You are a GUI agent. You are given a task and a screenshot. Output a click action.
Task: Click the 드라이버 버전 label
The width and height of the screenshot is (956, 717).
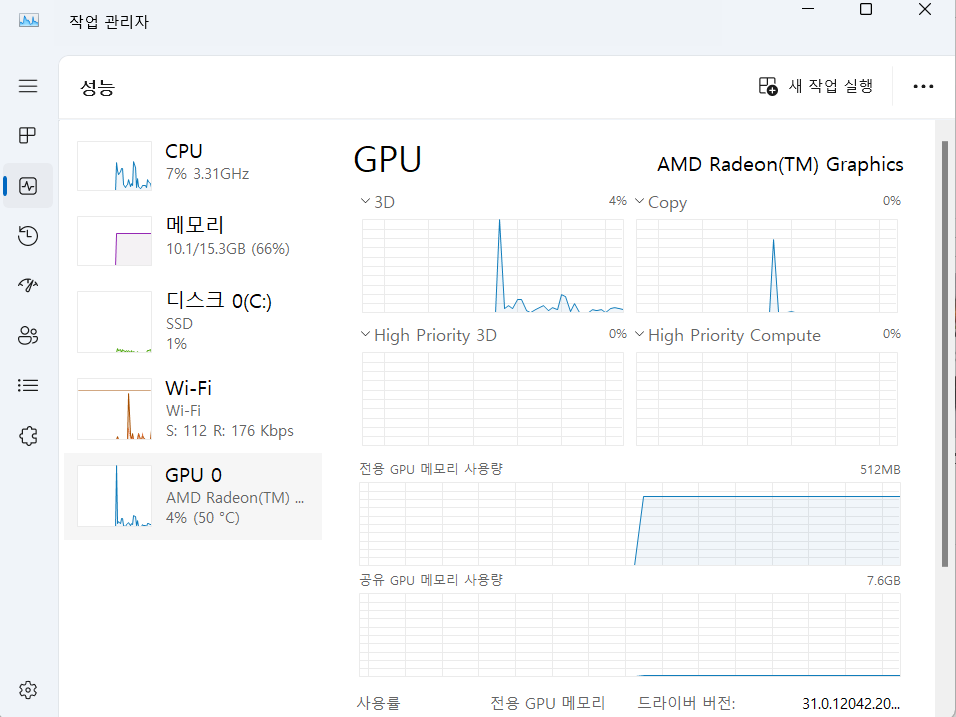[x=686, y=704]
